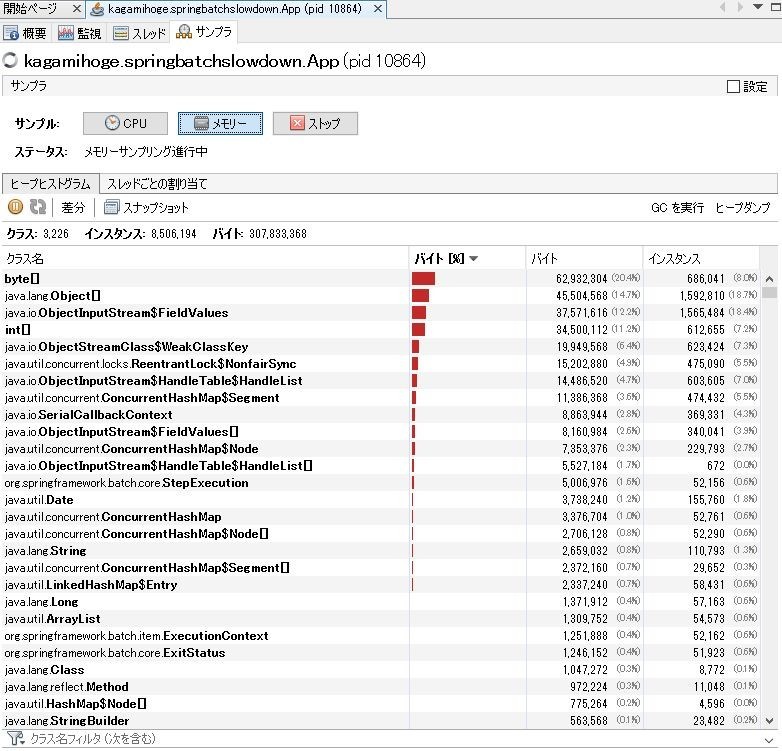The width and height of the screenshot is (782, 751).
Task: Close the 開始ページ tab
Action: [x=76, y=8]
